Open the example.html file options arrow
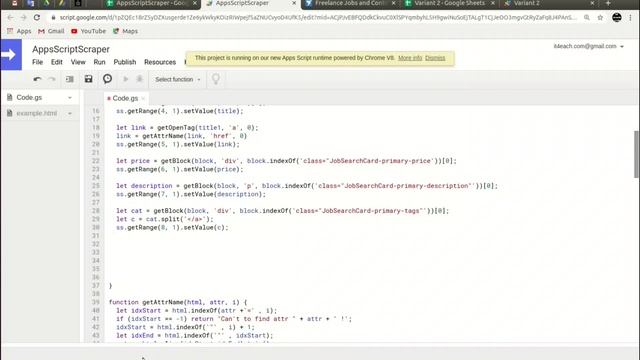The image size is (640, 360). coord(70,113)
